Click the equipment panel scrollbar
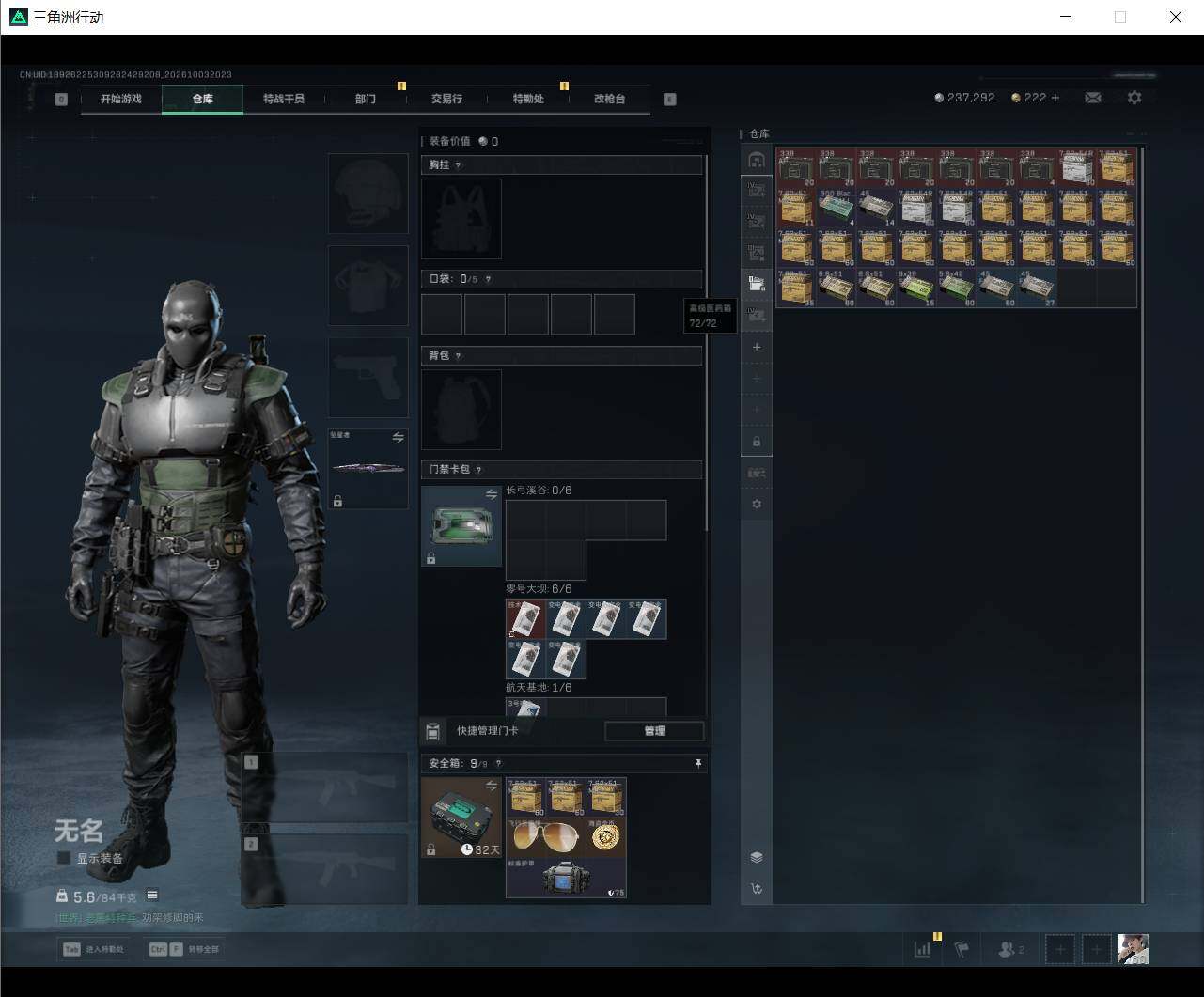 click(x=707, y=341)
